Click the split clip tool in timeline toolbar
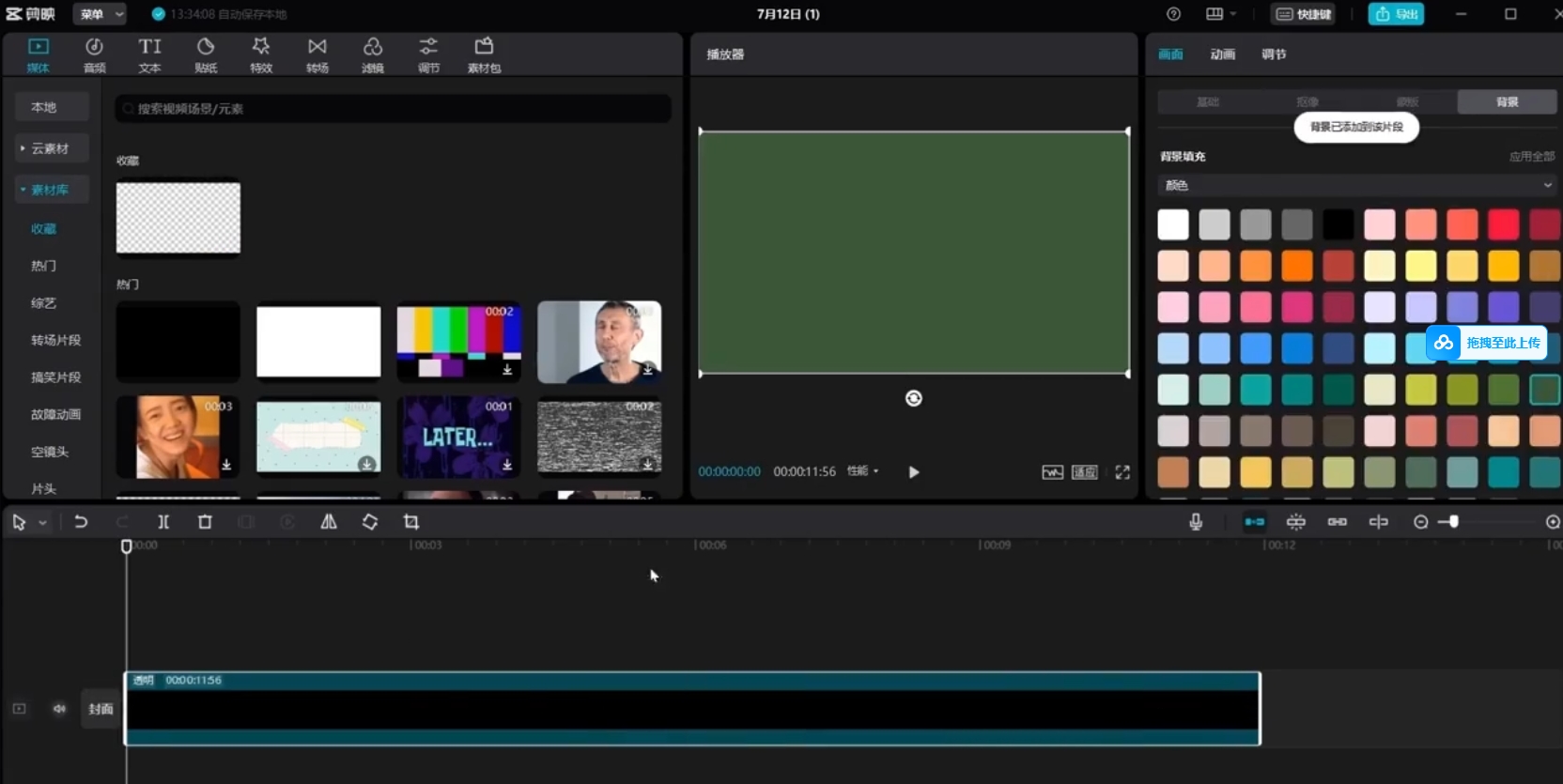This screenshot has height=784, width=1563. 163,522
